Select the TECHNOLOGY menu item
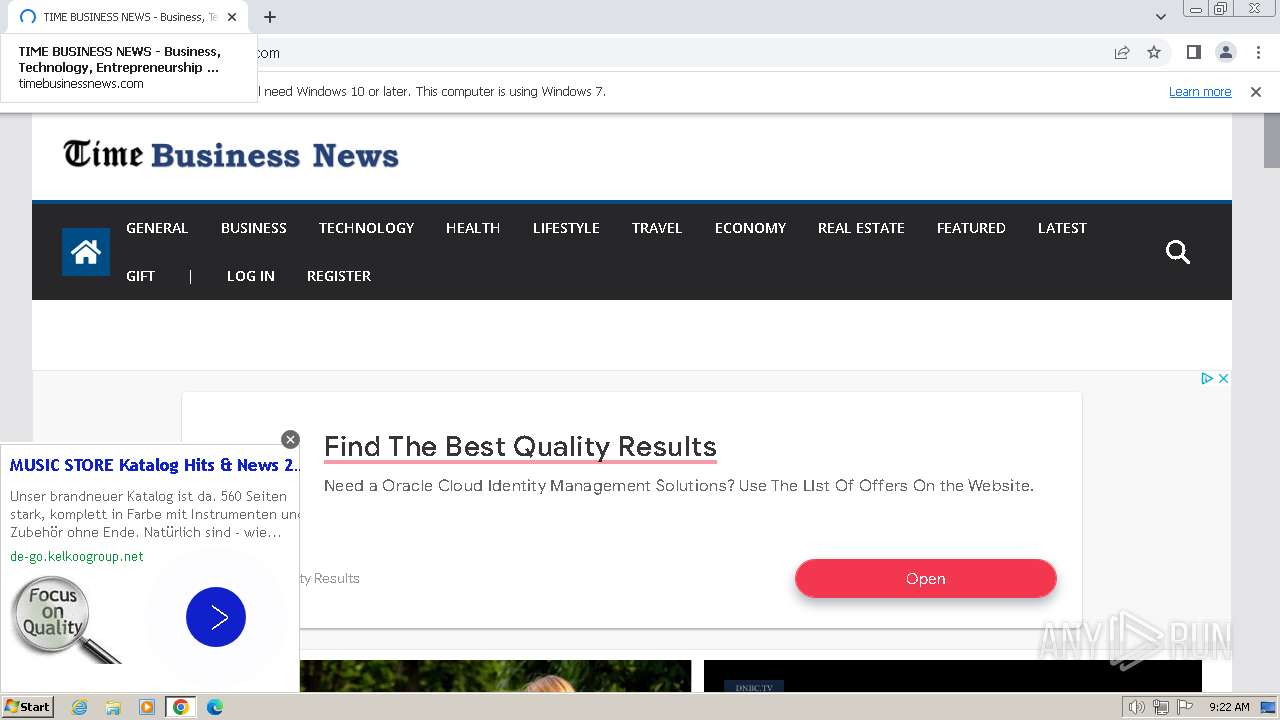Screen dimensions: 1280x720 click(366, 228)
